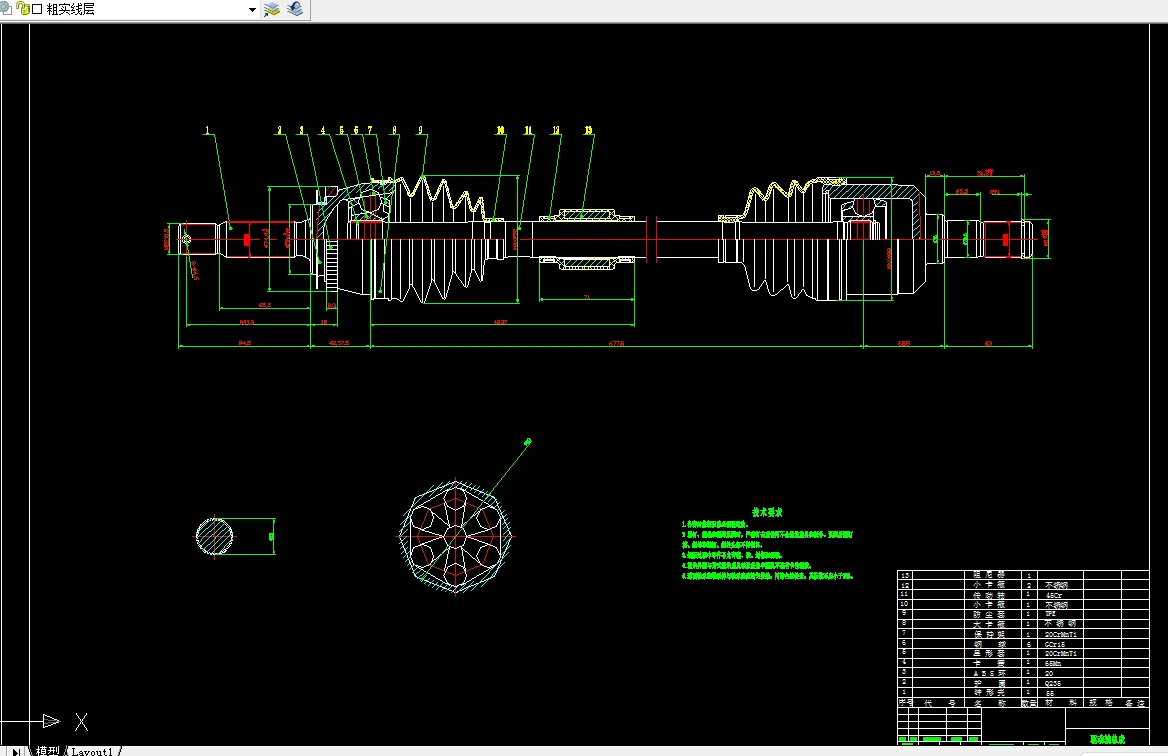The image size is (1168, 756).
Task: Select the small hatched shaft section circle
Action: point(214,536)
